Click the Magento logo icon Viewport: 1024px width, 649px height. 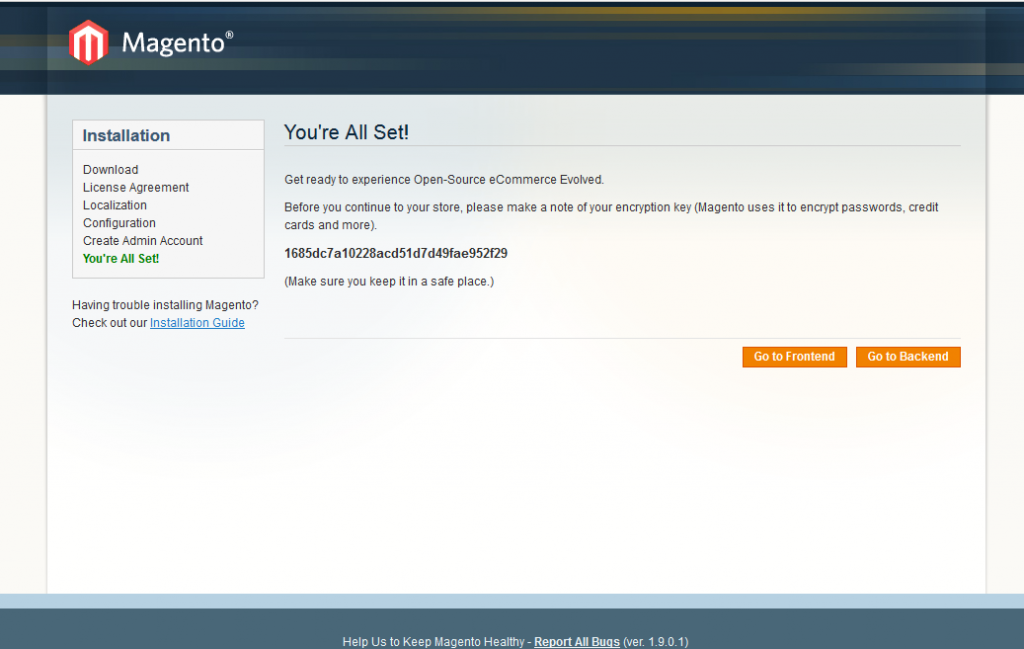point(88,42)
